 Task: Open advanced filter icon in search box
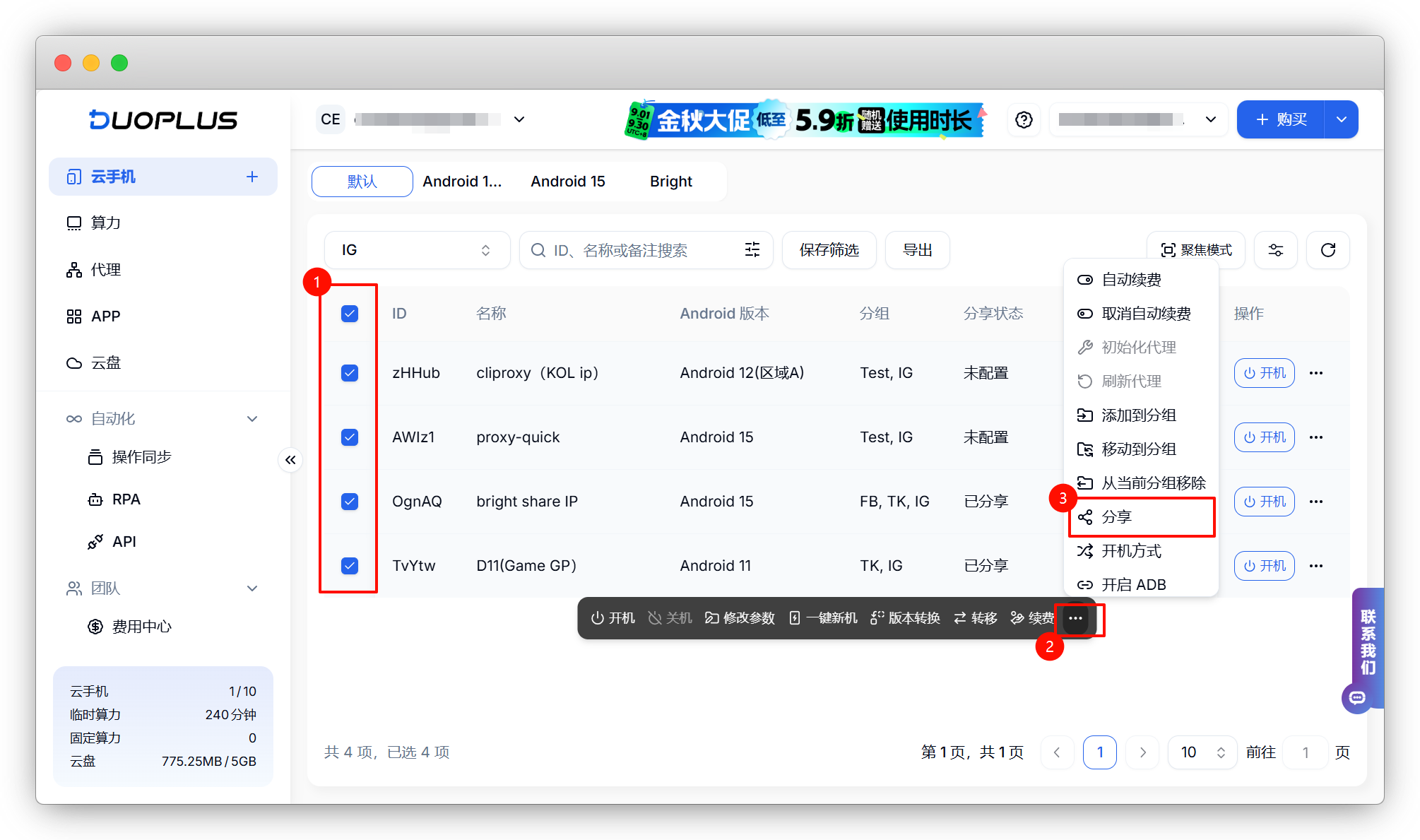click(x=752, y=250)
